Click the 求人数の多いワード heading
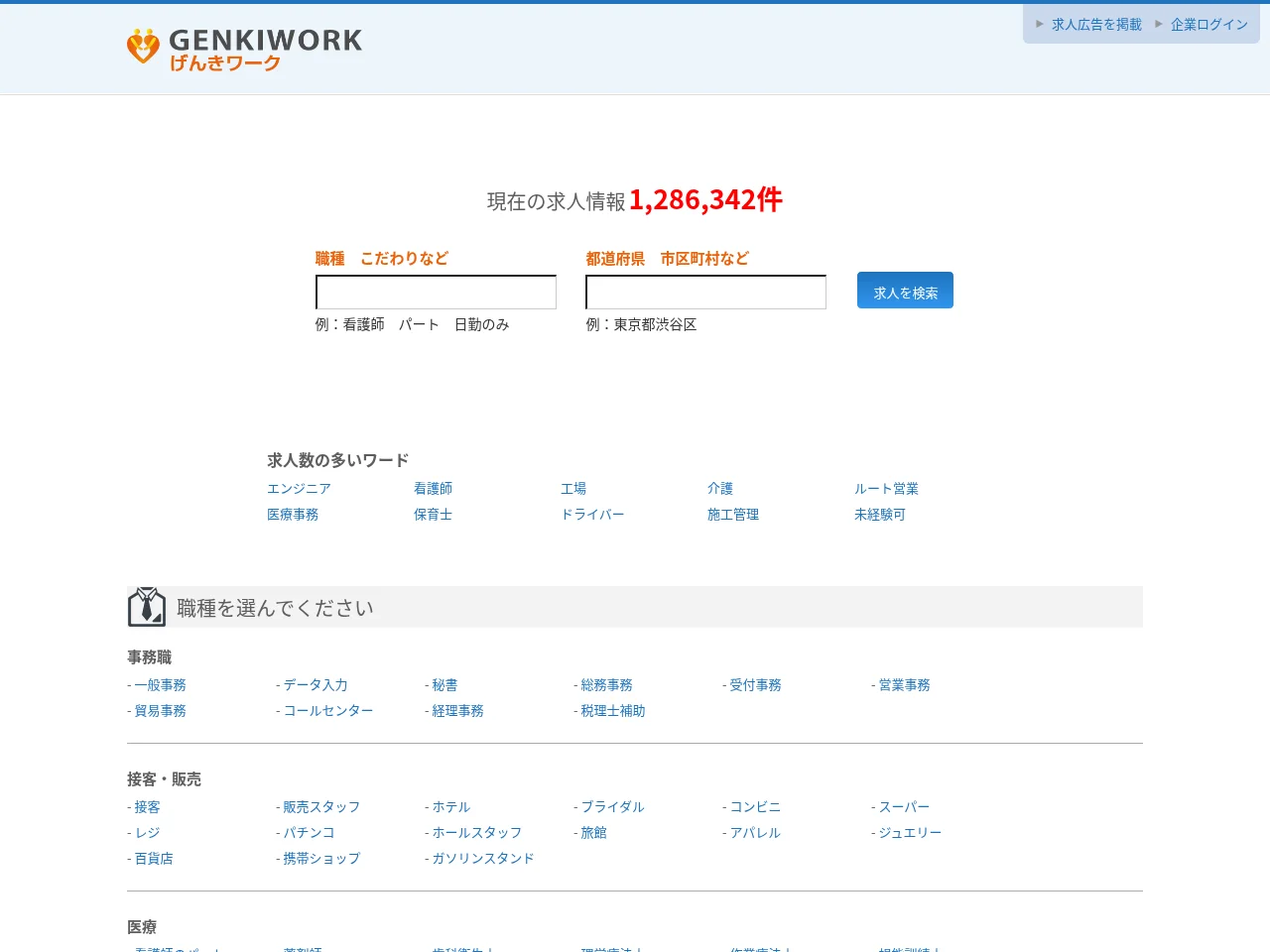The width and height of the screenshot is (1270, 952). [337, 460]
